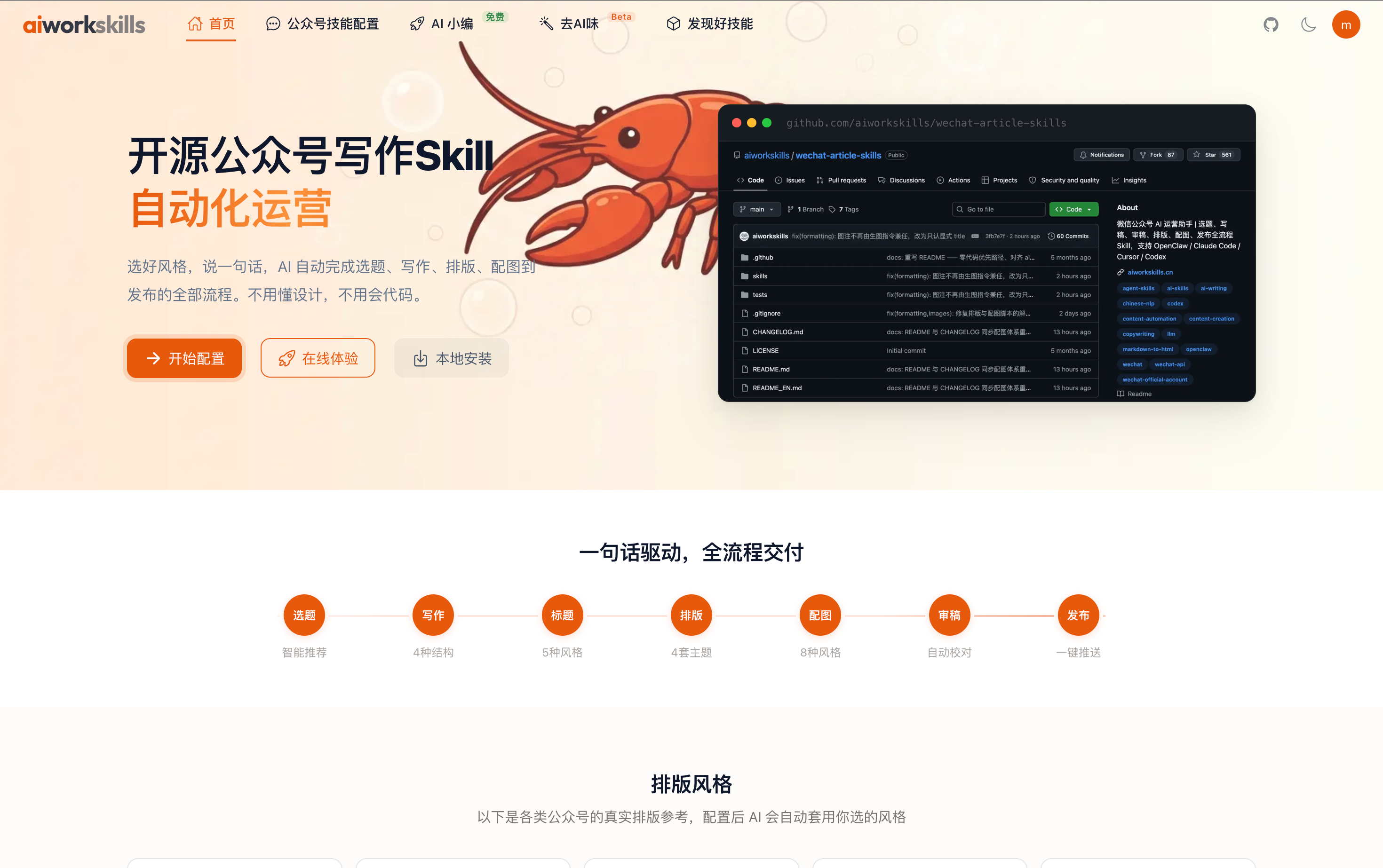Click the 标题 step circle
The image size is (1383, 868).
[x=562, y=615]
